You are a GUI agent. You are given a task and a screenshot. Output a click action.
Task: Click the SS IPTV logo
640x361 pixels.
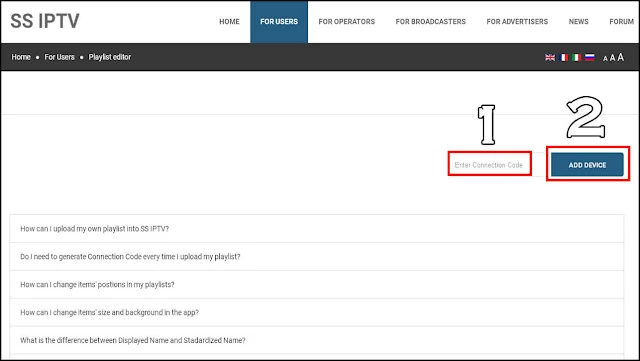click(x=45, y=21)
